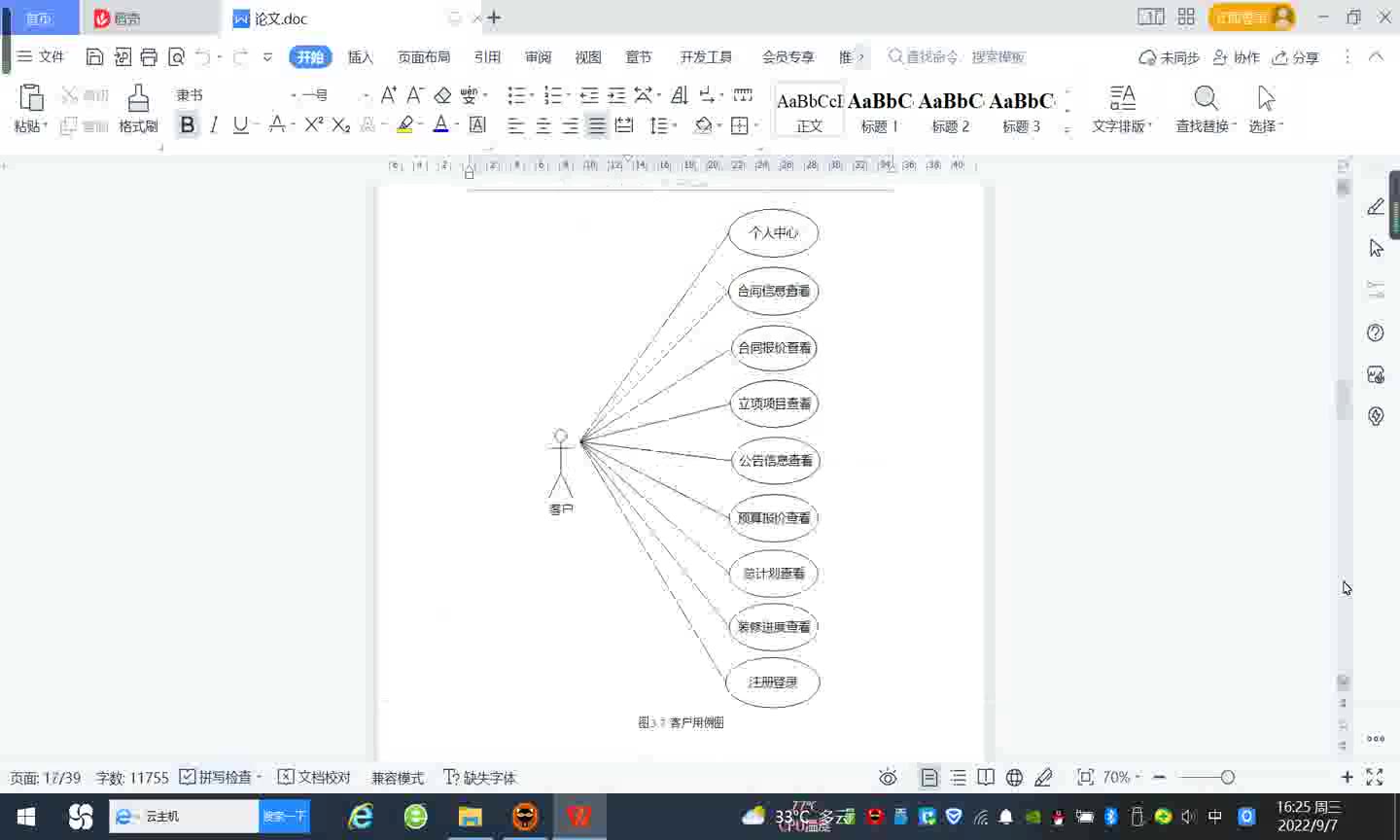Open the font name dropdown (隶书)
Viewport: 1400px width, 840px height.
click(235, 95)
